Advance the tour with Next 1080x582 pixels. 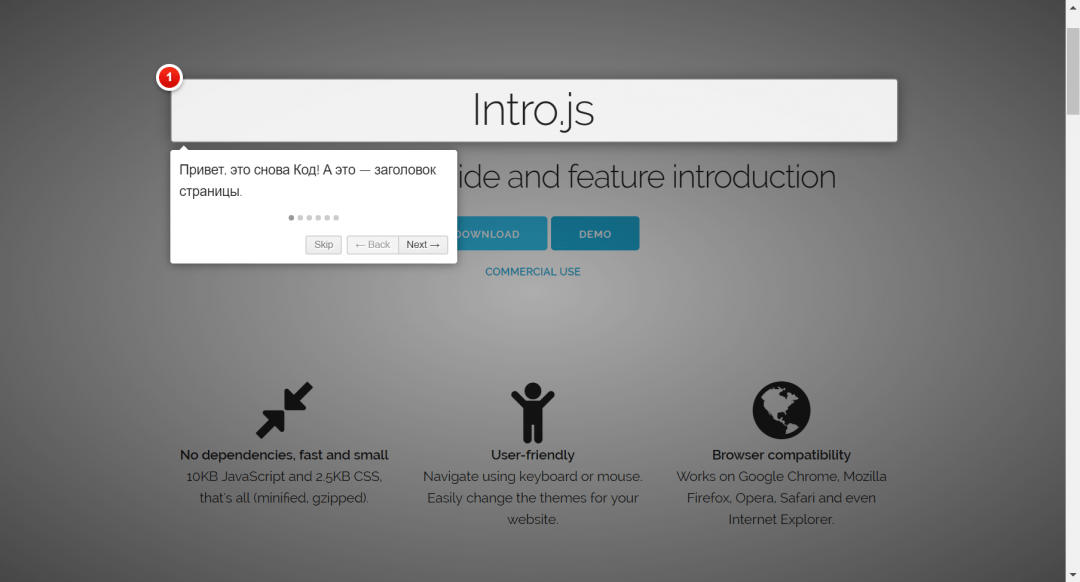click(x=423, y=245)
